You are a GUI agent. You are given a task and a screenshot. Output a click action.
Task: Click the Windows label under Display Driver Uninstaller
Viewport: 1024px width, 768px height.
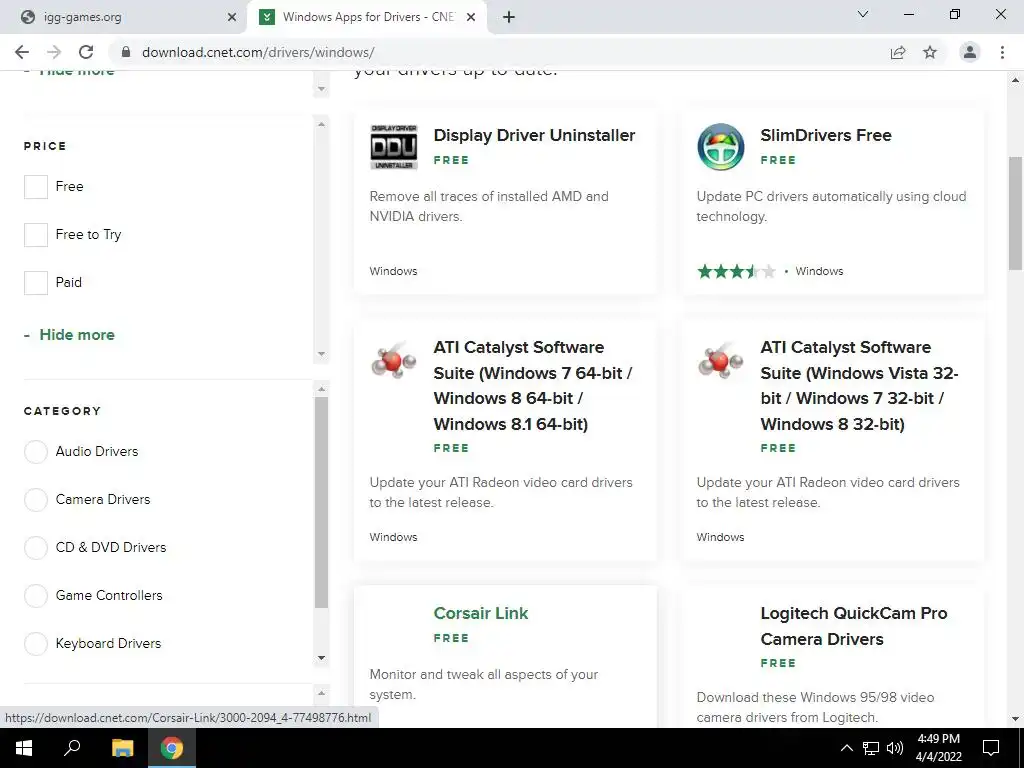coord(393,271)
